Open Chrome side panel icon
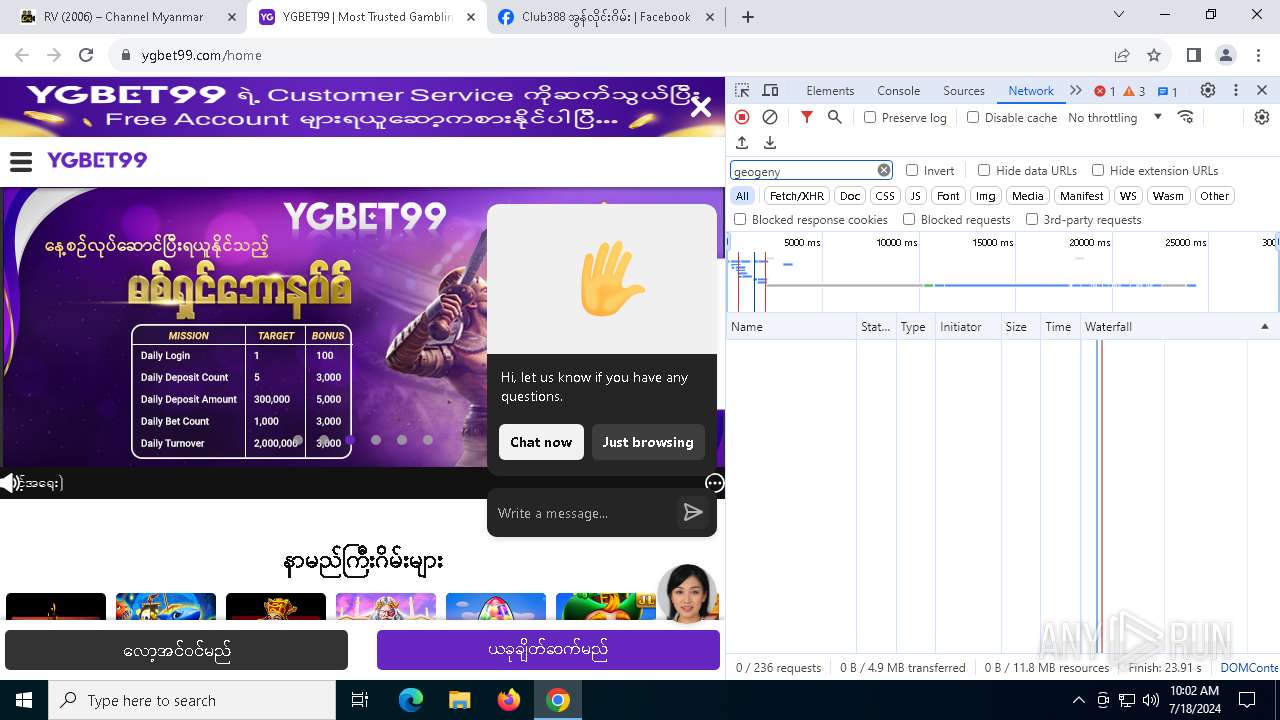This screenshot has height=720, width=1280. (1194, 55)
